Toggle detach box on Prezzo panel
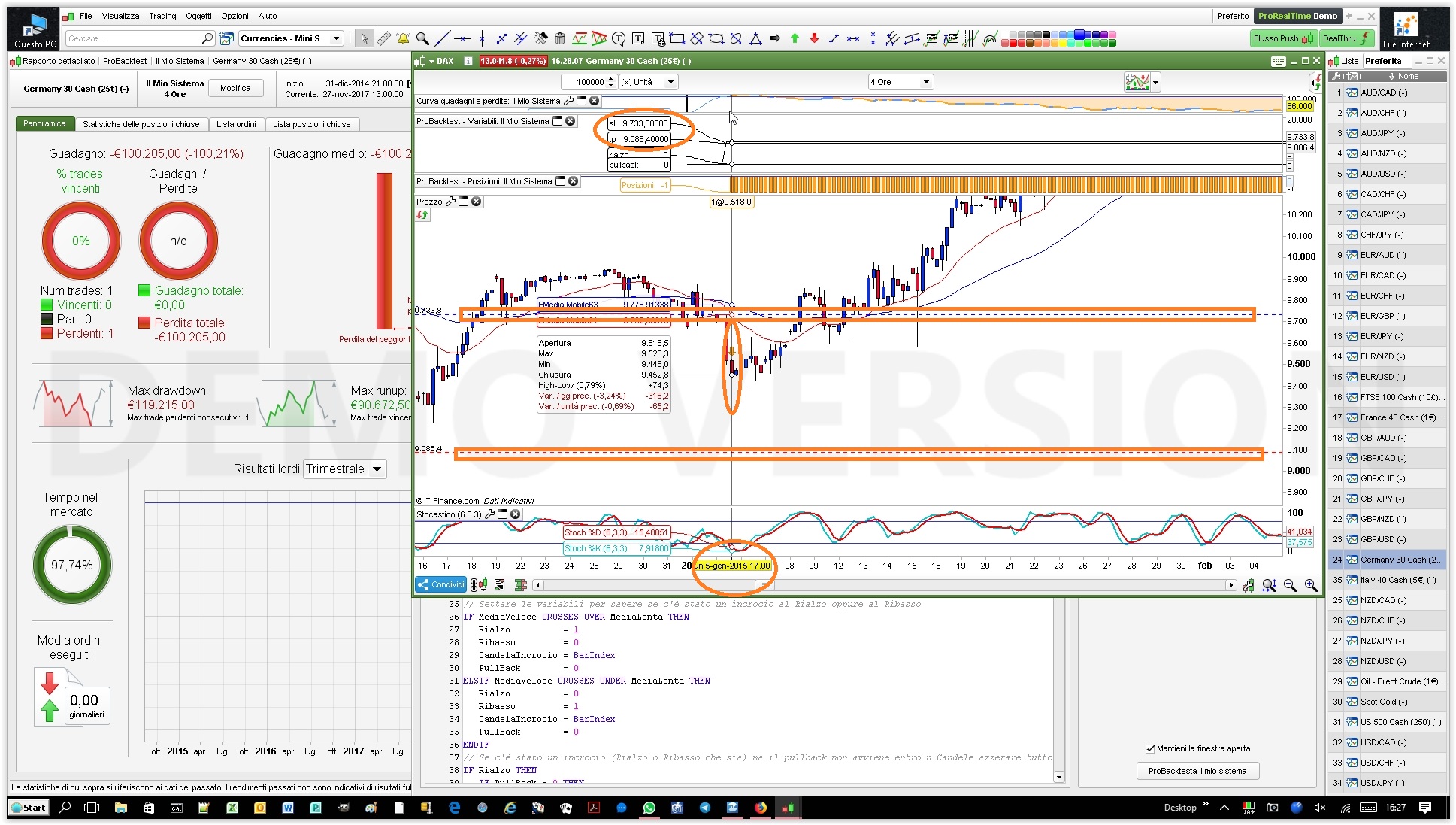Viewport: 1456px width, 825px height. pyautogui.click(x=464, y=202)
